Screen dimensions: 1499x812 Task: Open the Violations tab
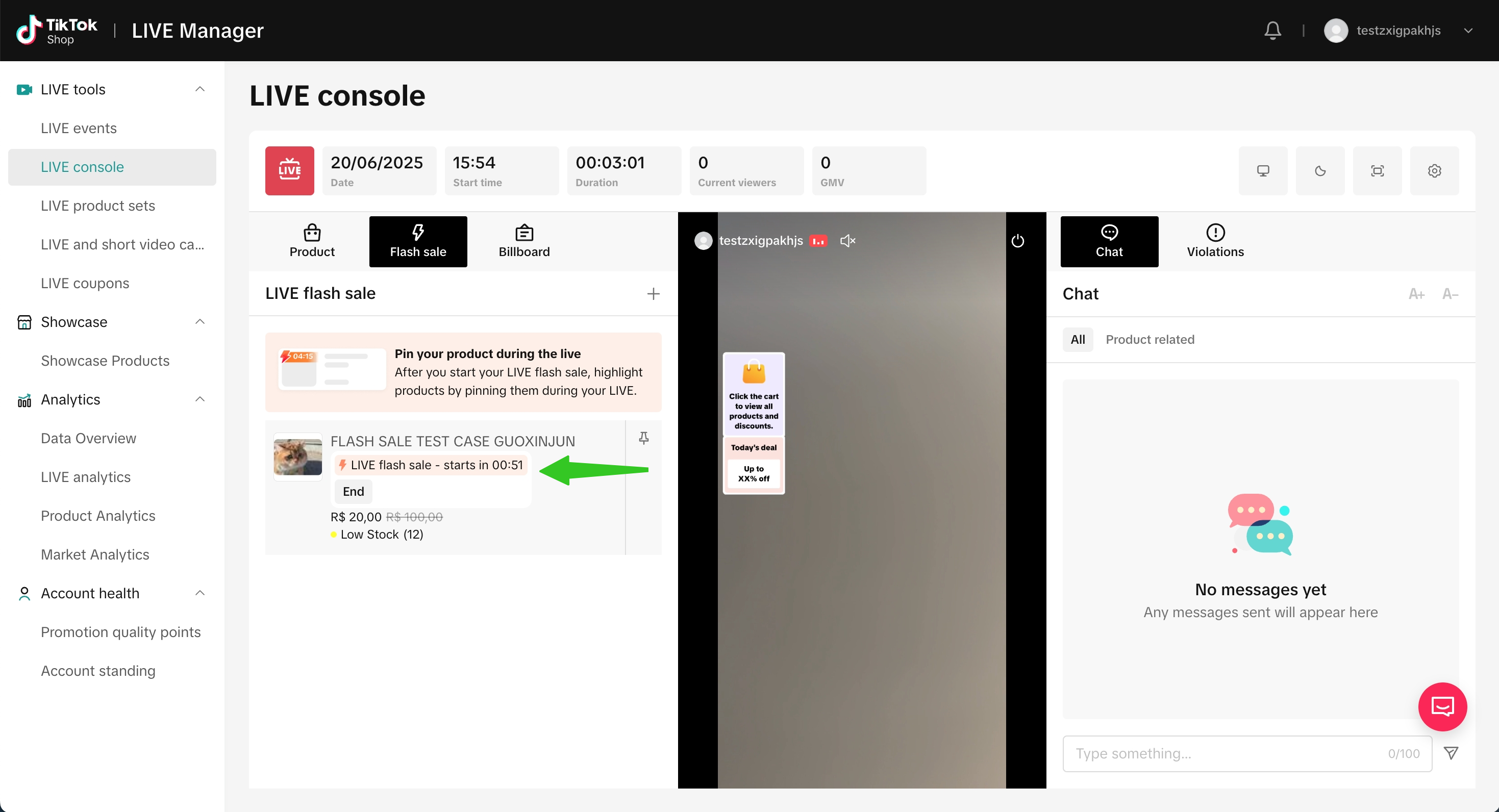pyautogui.click(x=1215, y=241)
